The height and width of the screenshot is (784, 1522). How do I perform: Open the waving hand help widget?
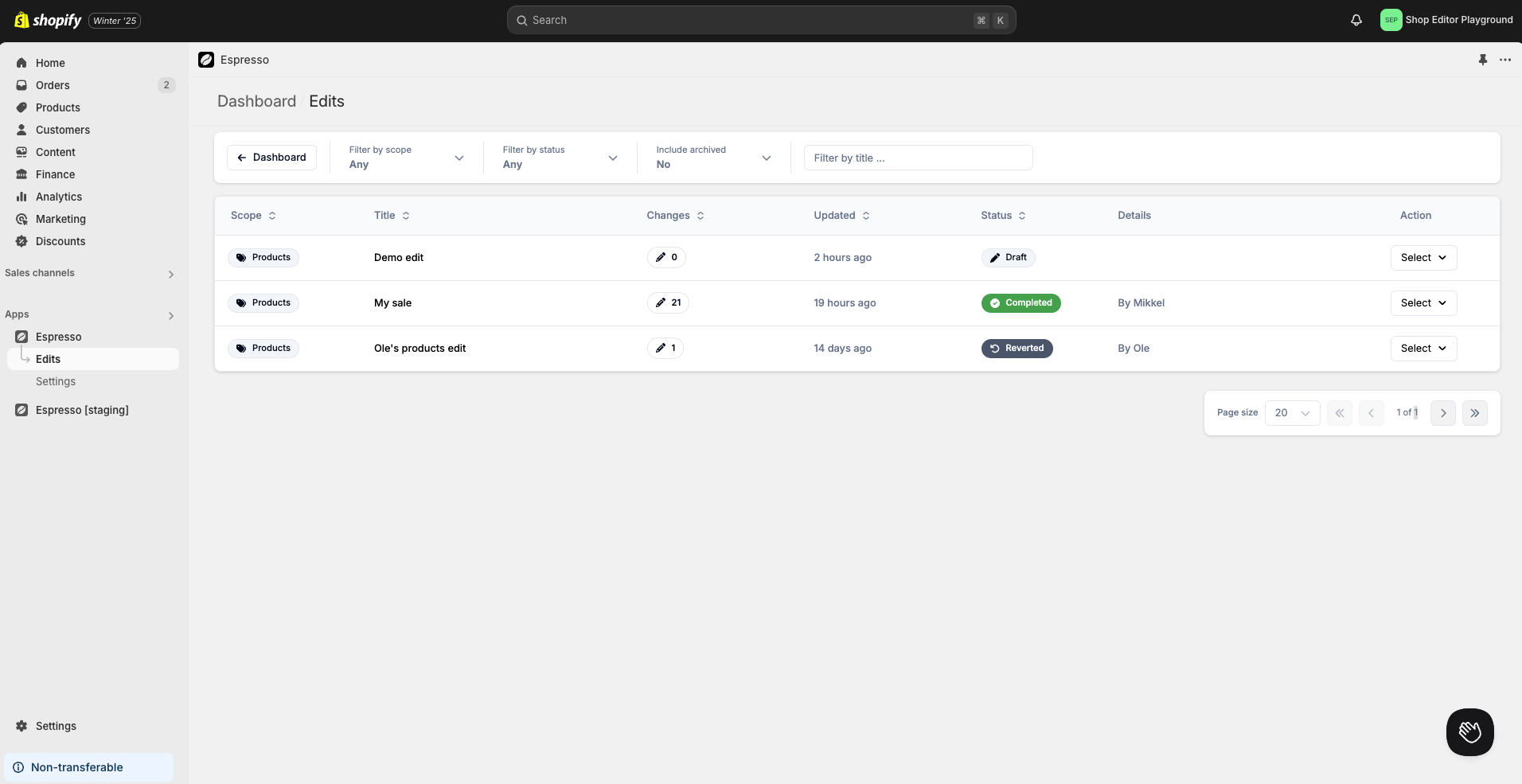point(1469,731)
